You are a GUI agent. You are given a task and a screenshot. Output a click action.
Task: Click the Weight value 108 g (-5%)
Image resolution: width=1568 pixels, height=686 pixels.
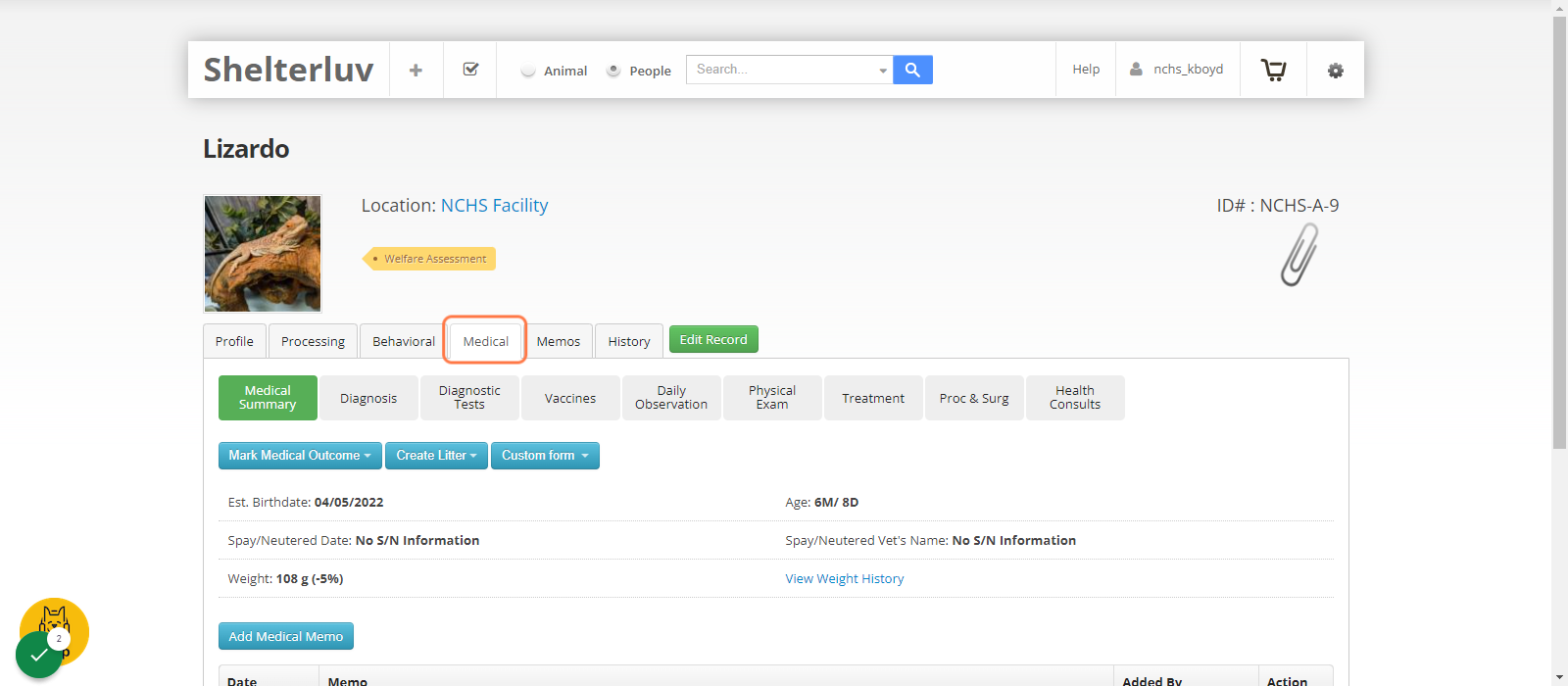310,579
